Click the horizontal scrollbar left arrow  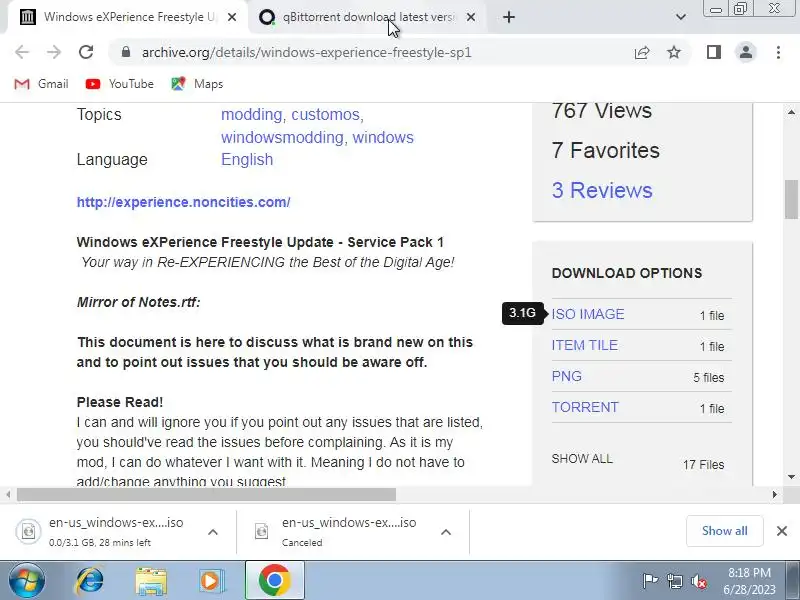(8, 494)
